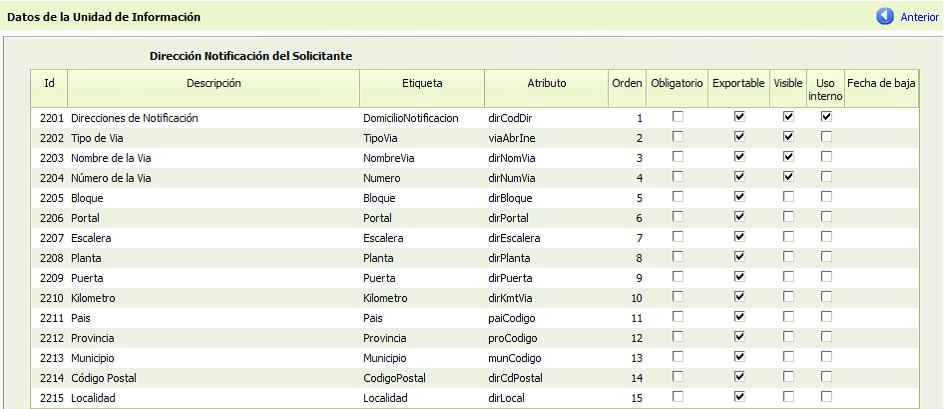Open the Anterior link
This screenshot has width=945, height=409.
919,17
